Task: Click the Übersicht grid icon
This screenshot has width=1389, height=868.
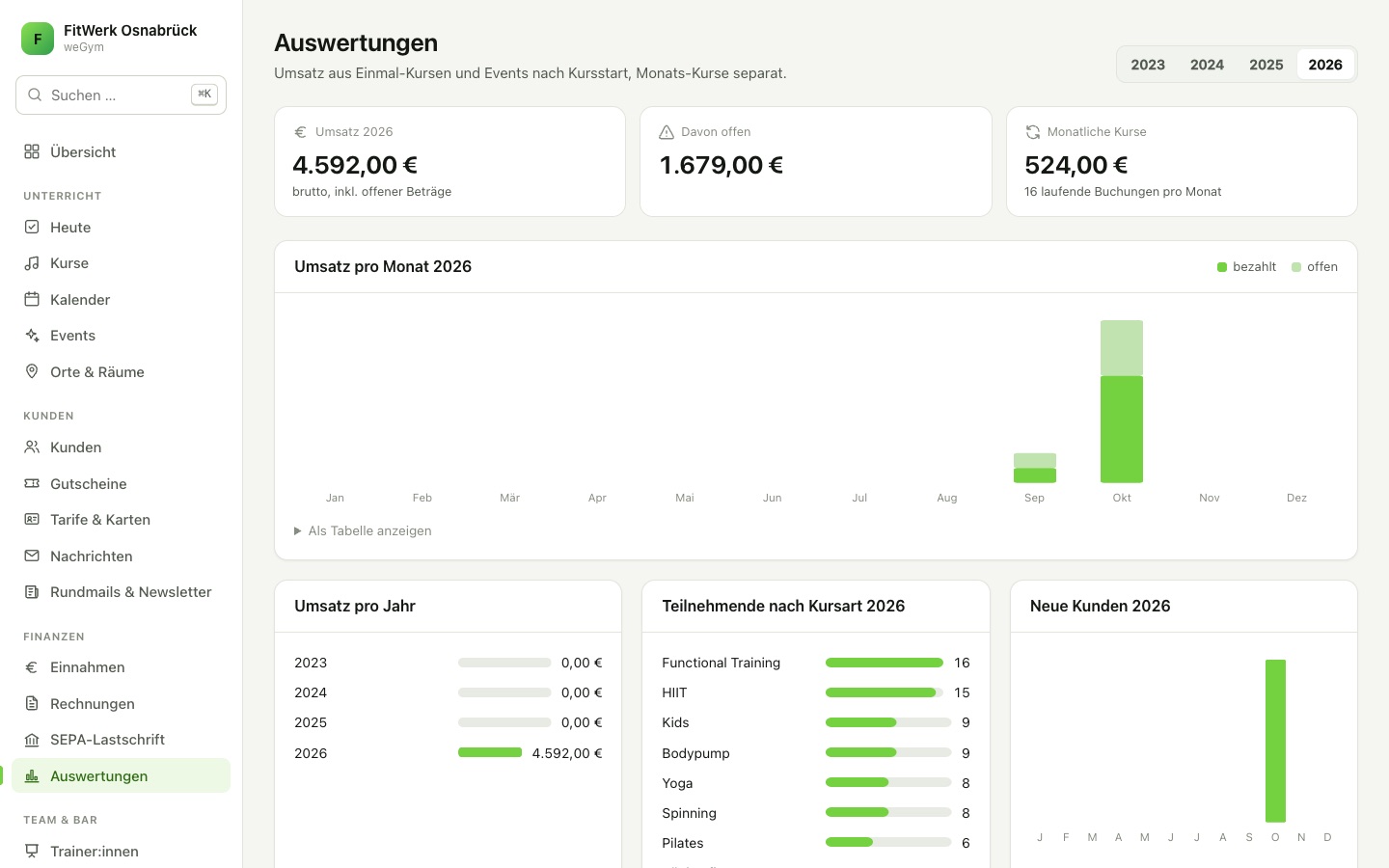Action: (32, 151)
